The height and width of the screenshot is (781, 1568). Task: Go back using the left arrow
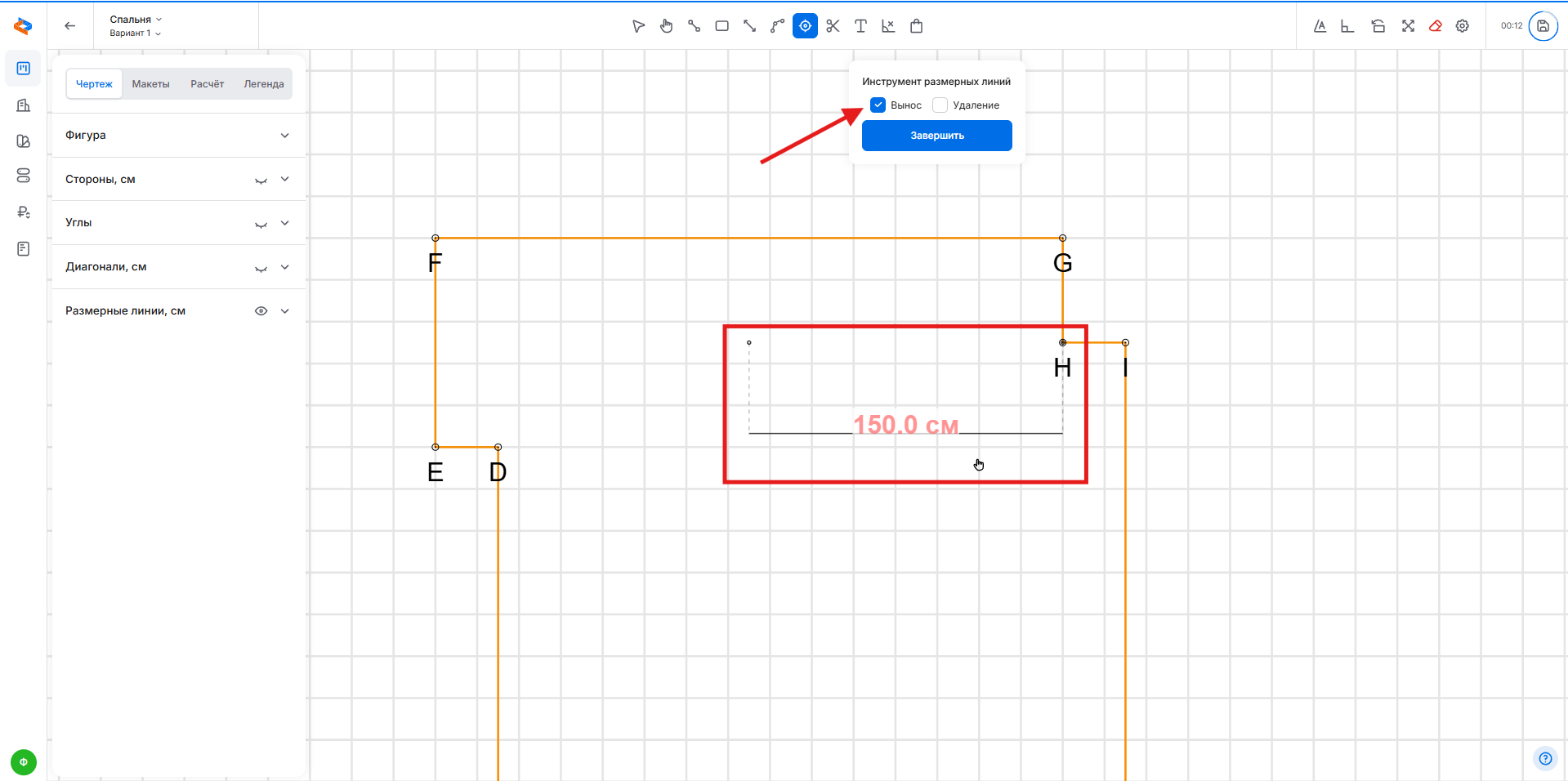(x=70, y=26)
